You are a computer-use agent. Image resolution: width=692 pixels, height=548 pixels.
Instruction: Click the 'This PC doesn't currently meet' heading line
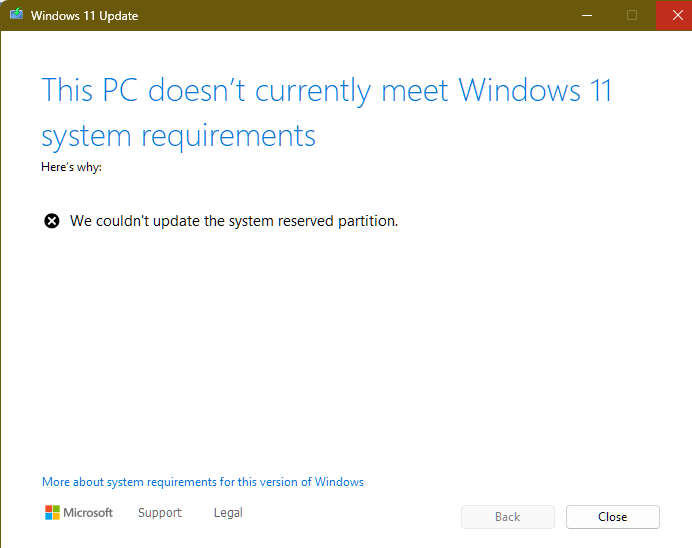[x=327, y=90]
